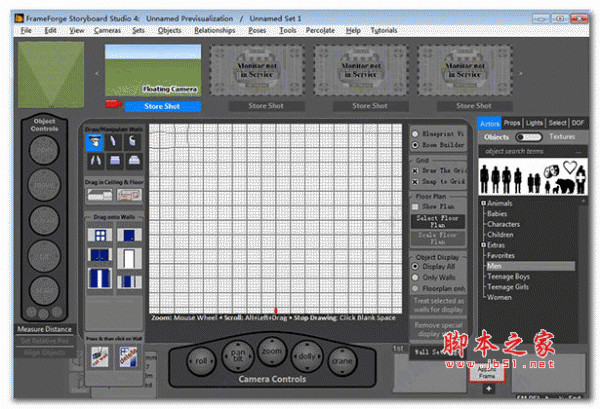This screenshot has height=409, width=600.
Task: Switch to the Actors tab
Action: [x=489, y=123]
